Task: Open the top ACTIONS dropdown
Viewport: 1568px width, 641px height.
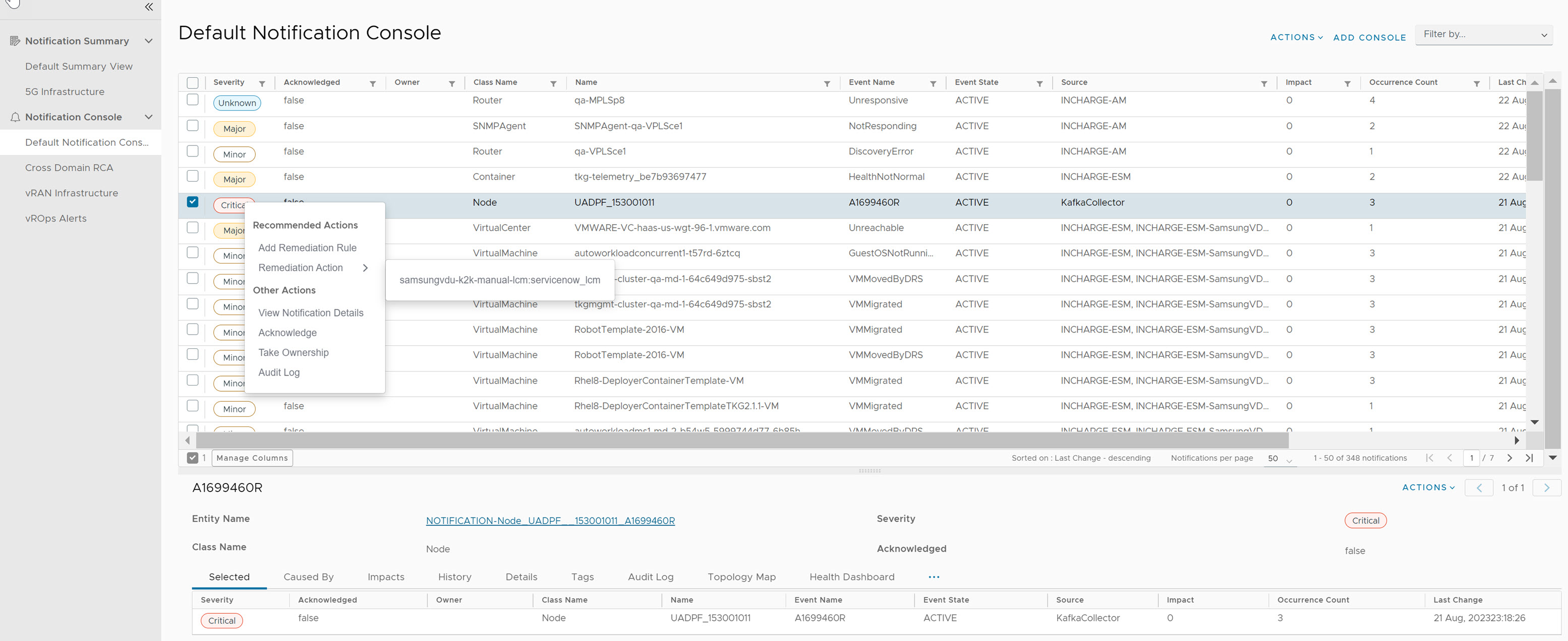Action: coord(1297,37)
